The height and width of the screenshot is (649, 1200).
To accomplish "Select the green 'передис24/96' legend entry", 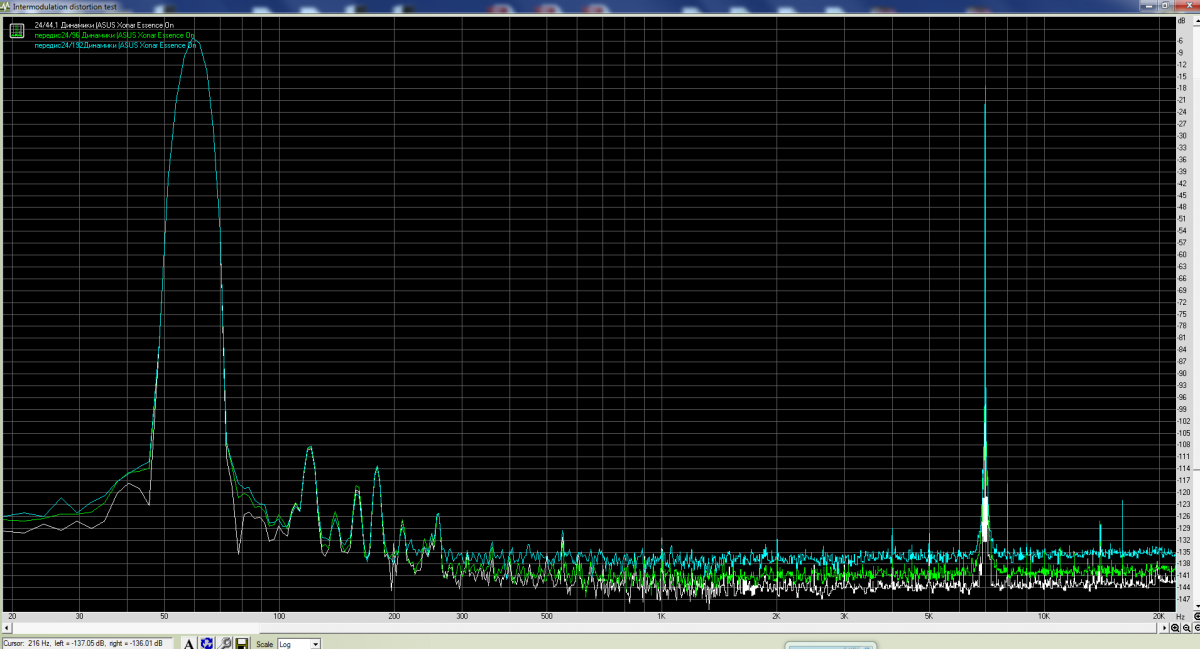I will tap(114, 34).
